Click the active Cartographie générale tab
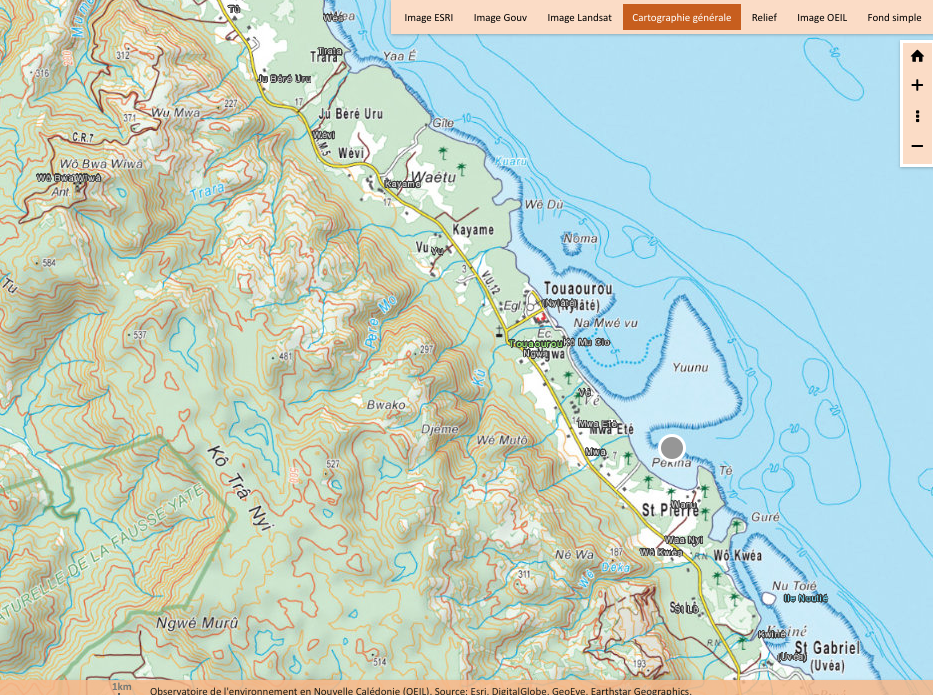Image resolution: width=933 pixels, height=695 pixels. 681,17
